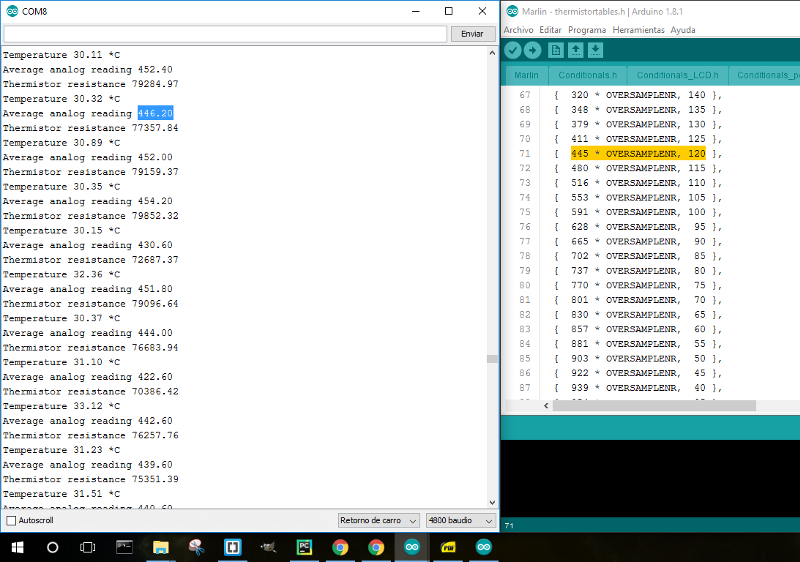The image size is (800, 562).
Task: Click code line 75 with value 591
Action: (638, 212)
